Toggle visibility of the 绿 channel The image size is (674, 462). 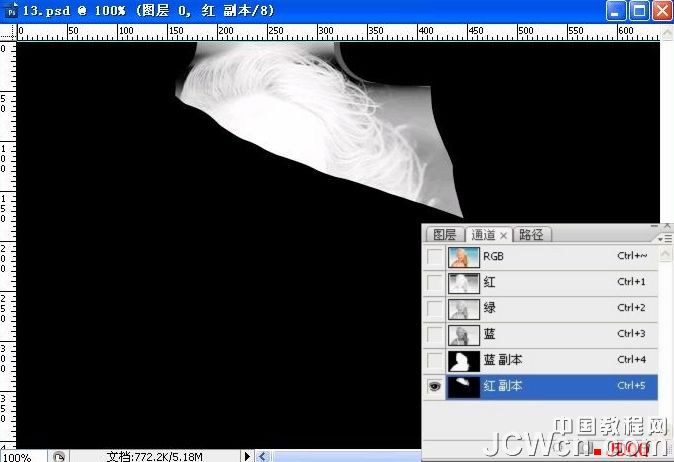(x=435, y=309)
